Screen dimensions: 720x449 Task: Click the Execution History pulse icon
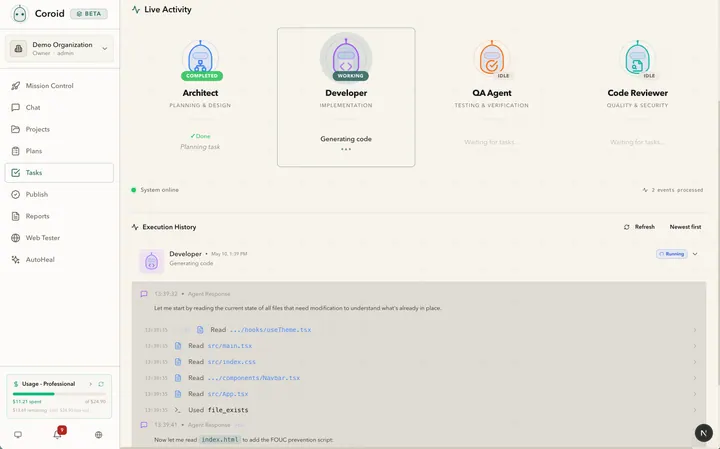tap(135, 227)
